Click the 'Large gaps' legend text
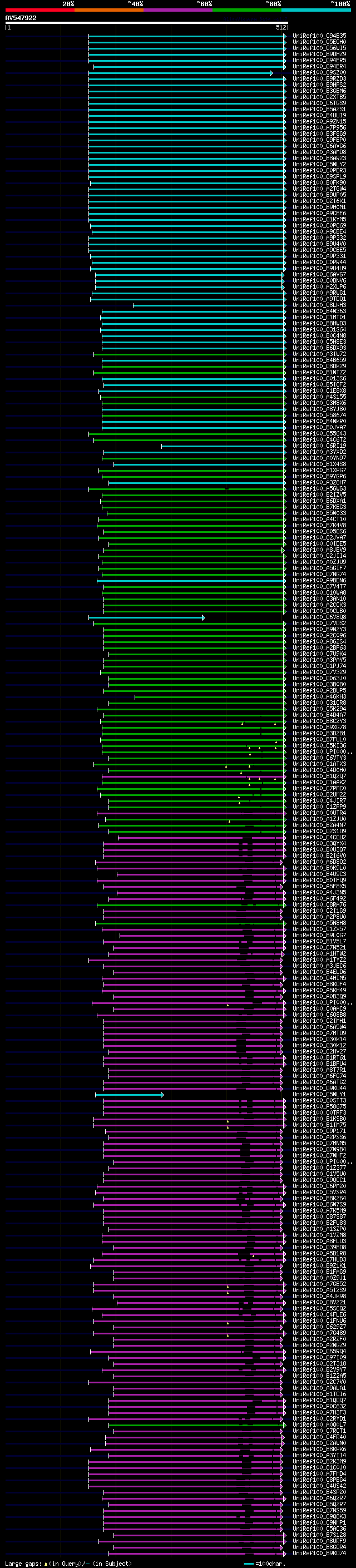Screen dimensions: 356x1568 [x=24, y=1563]
